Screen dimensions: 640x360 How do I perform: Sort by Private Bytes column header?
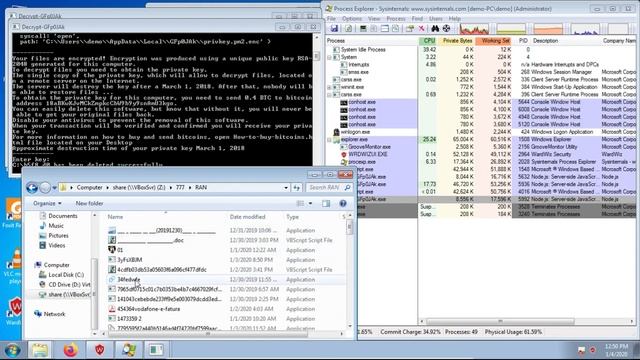pos(456,41)
